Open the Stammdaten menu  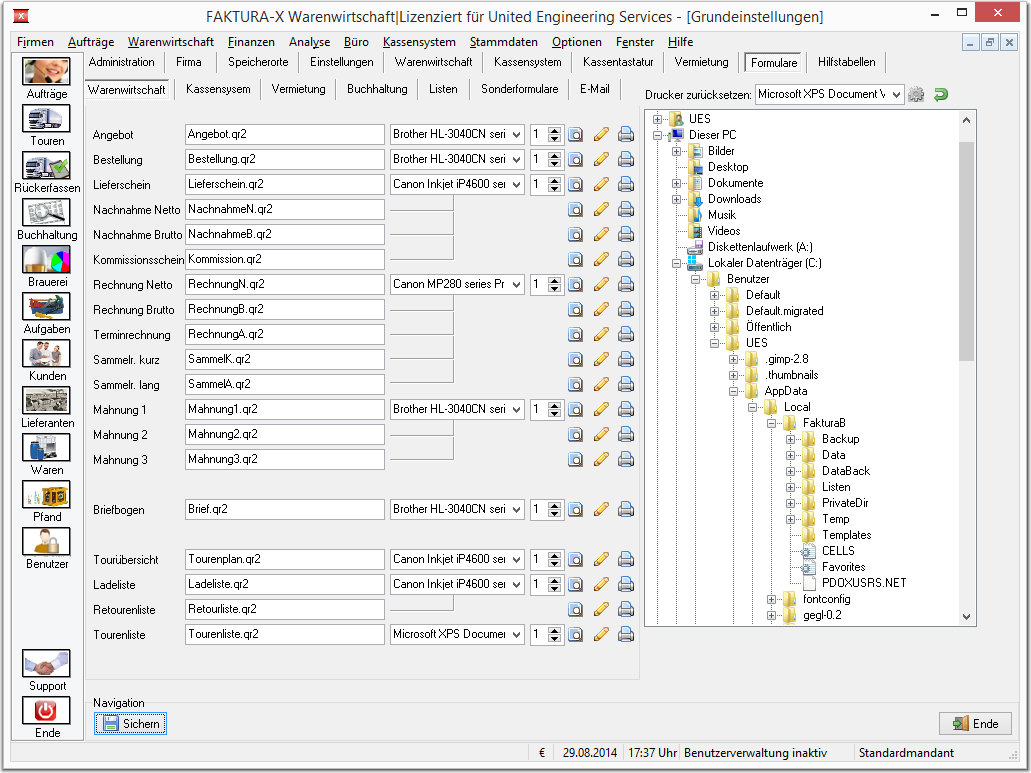[504, 42]
